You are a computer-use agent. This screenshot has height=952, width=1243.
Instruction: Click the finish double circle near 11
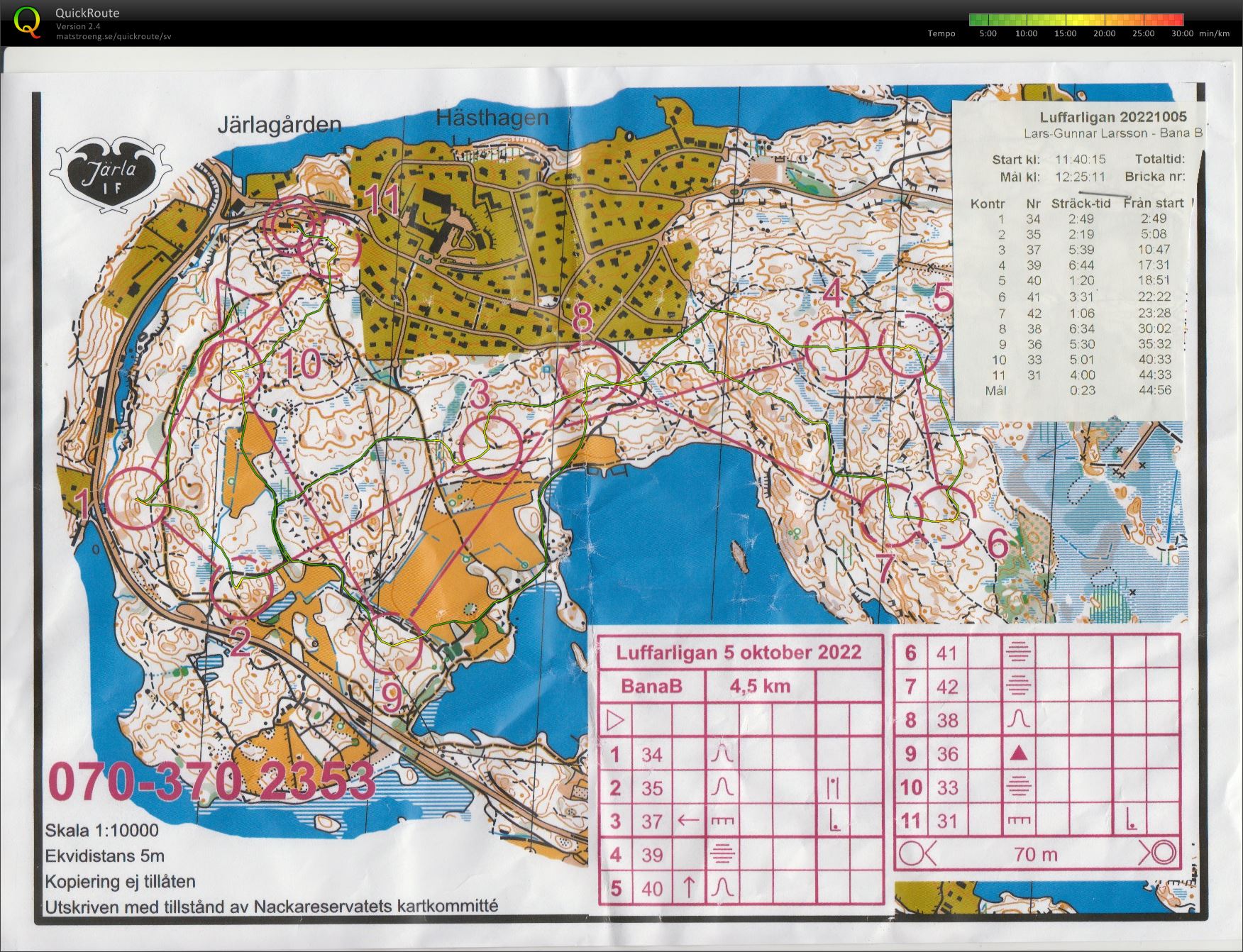click(x=294, y=227)
